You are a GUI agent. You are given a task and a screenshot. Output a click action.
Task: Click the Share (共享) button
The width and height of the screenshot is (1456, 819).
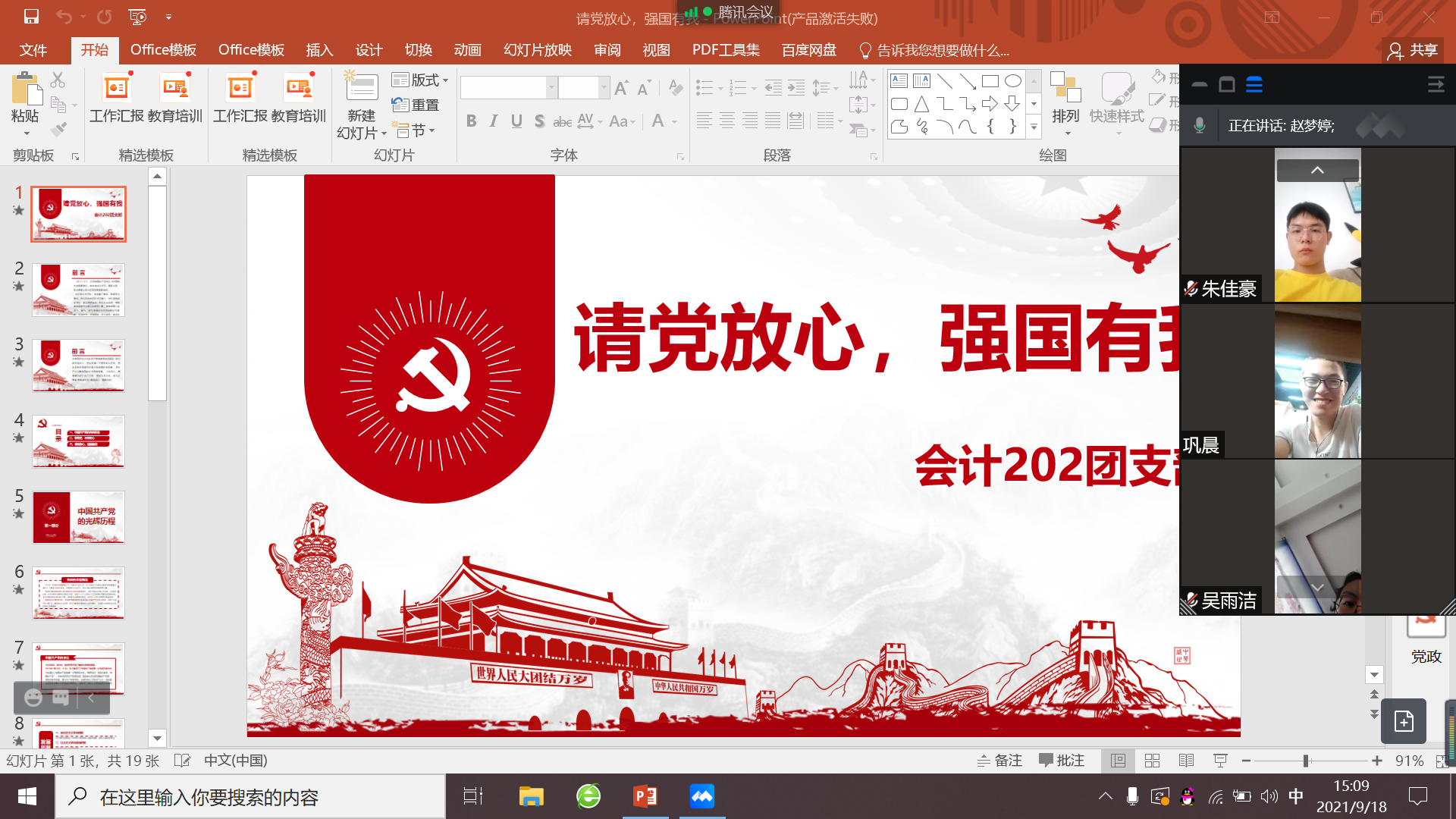click(1413, 50)
